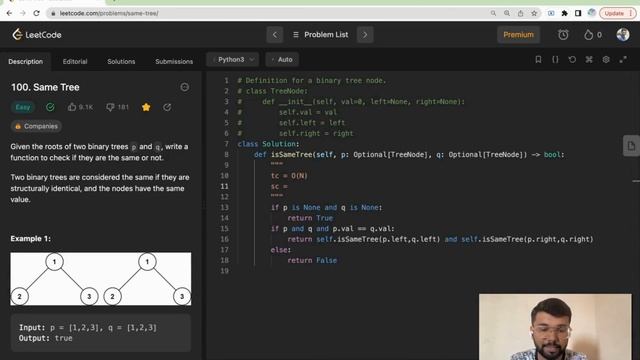Click the Easy difficulty badge
Viewport: 640px width, 360px height.
tap(23, 107)
